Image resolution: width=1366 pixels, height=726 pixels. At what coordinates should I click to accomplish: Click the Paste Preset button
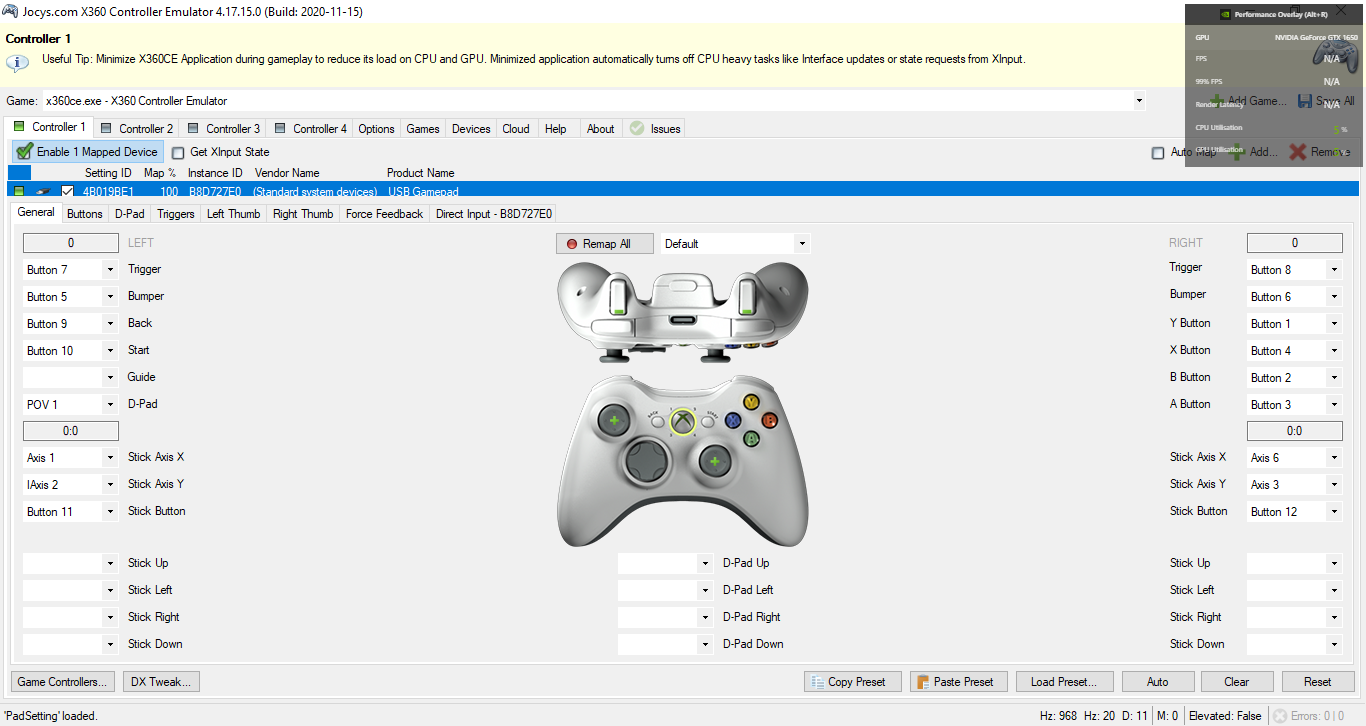point(959,682)
